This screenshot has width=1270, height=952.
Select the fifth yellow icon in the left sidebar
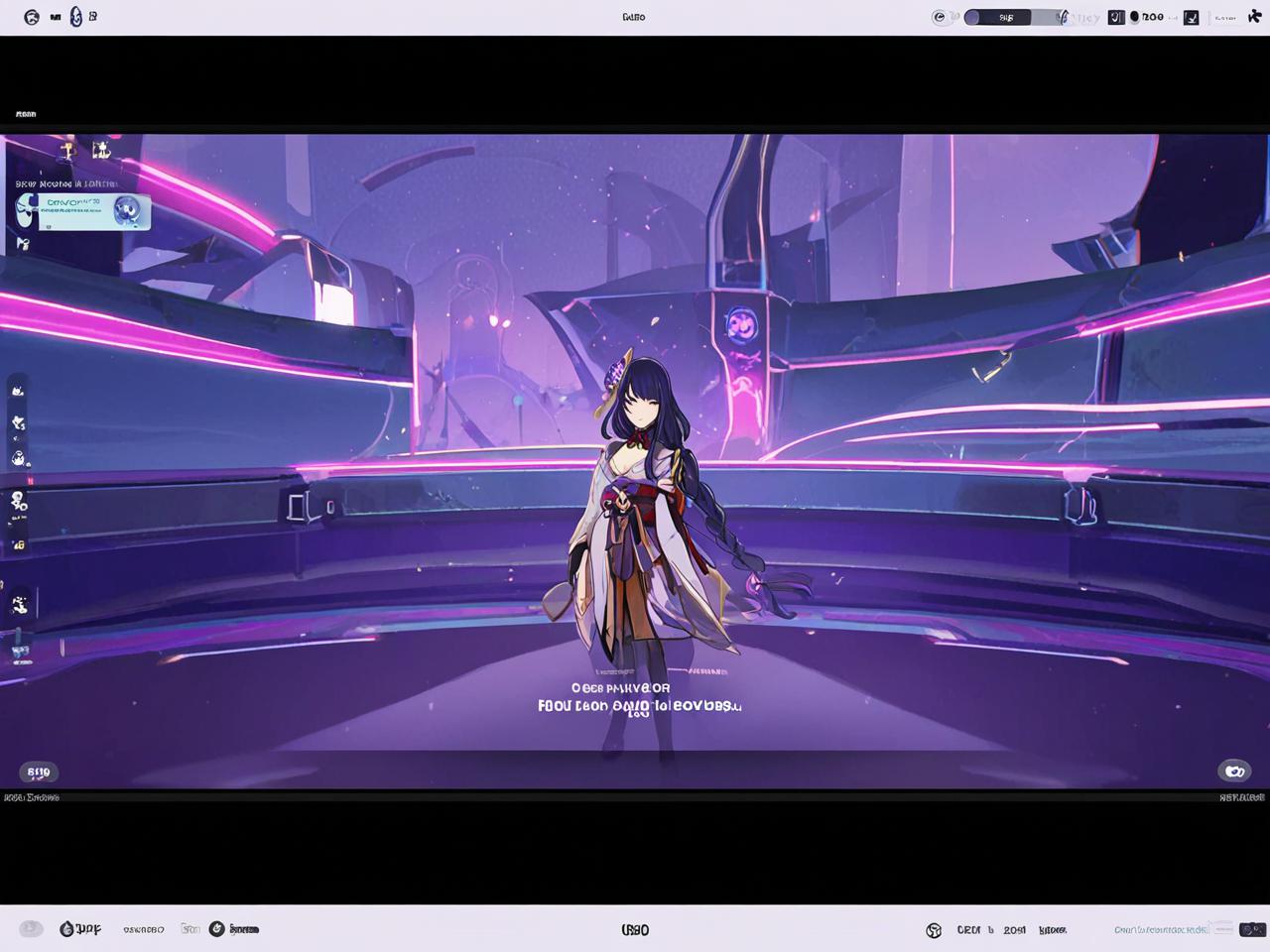pos(18,544)
